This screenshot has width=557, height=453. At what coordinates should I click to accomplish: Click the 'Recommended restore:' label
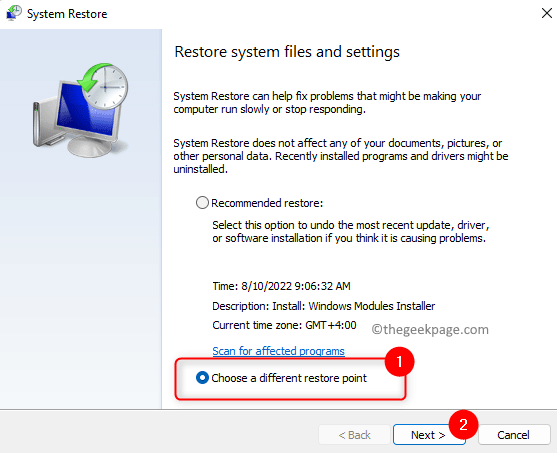[267, 203]
